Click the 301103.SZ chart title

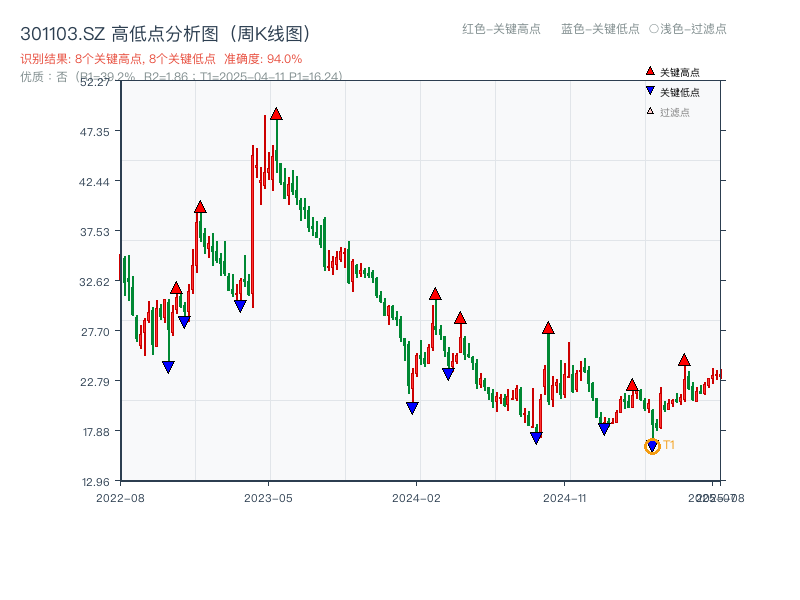(60, 30)
